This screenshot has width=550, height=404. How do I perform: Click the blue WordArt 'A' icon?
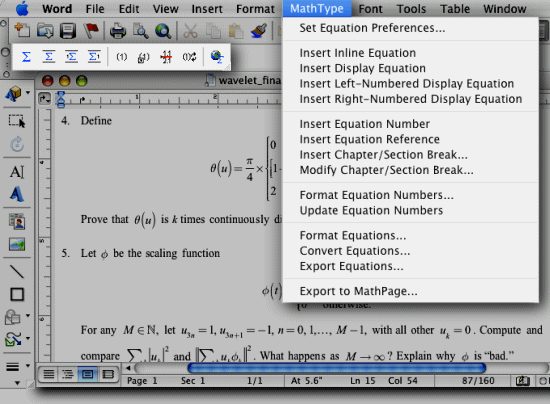pyautogui.click(x=17, y=194)
